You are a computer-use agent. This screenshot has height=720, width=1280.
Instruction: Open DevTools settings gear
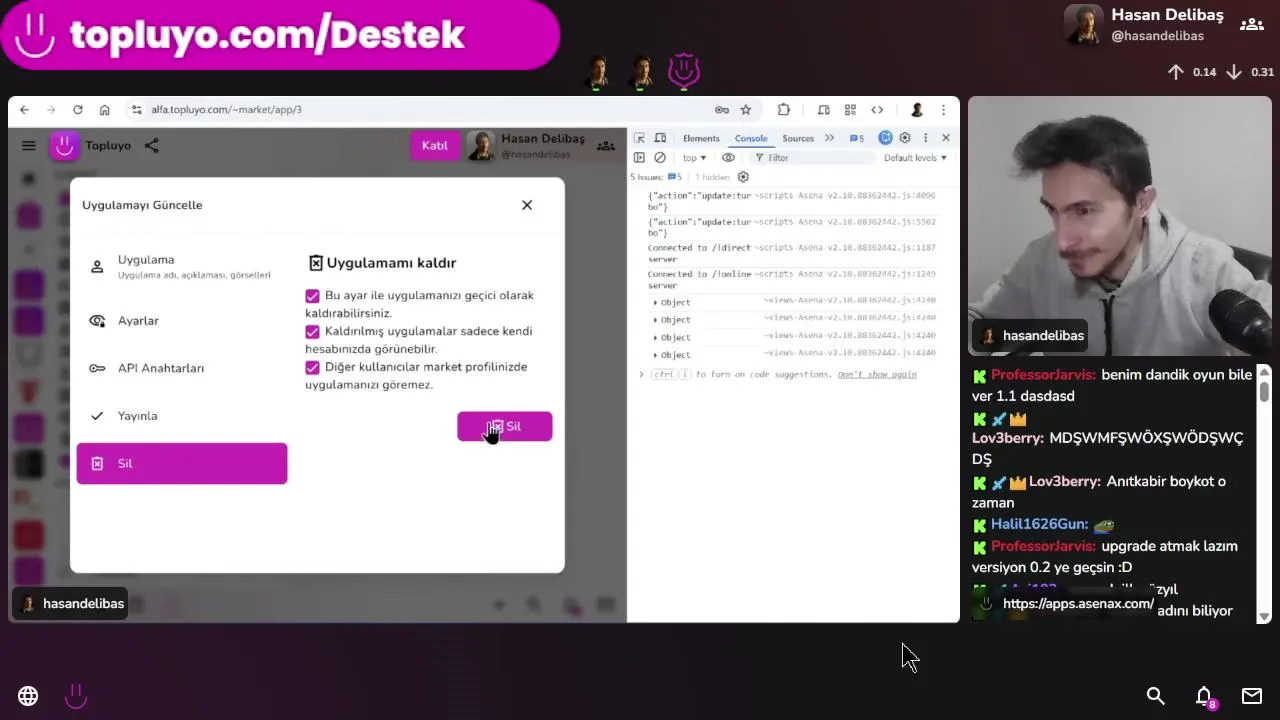coord(905,138)
